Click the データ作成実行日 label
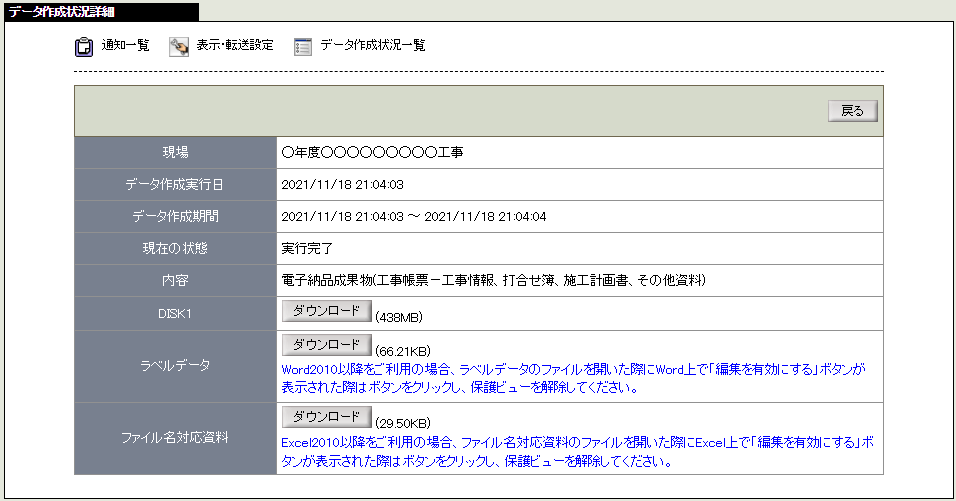Image resolution: width=956 pixels, height=501 pixels. 175,184
